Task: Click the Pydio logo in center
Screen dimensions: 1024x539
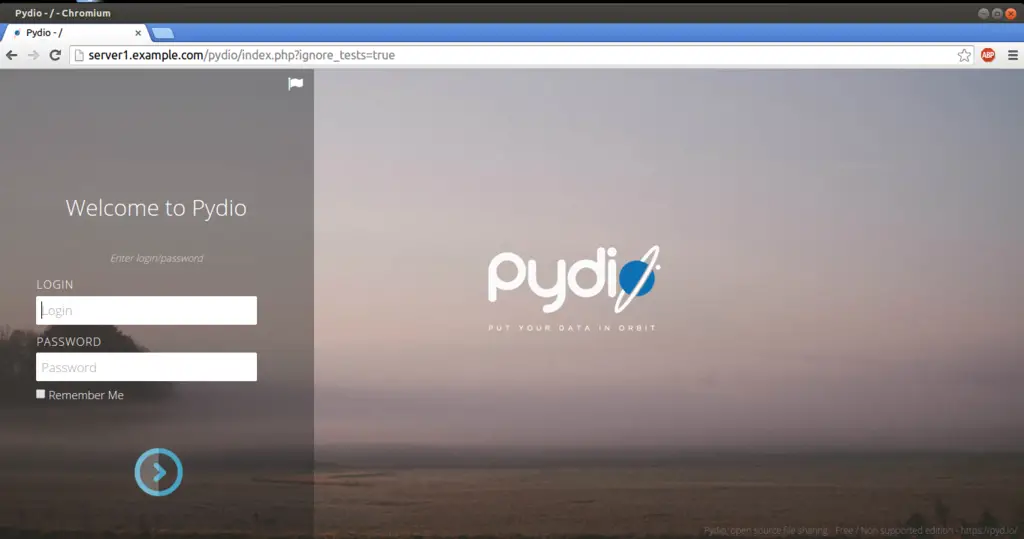Action: [x=574, y=279]
